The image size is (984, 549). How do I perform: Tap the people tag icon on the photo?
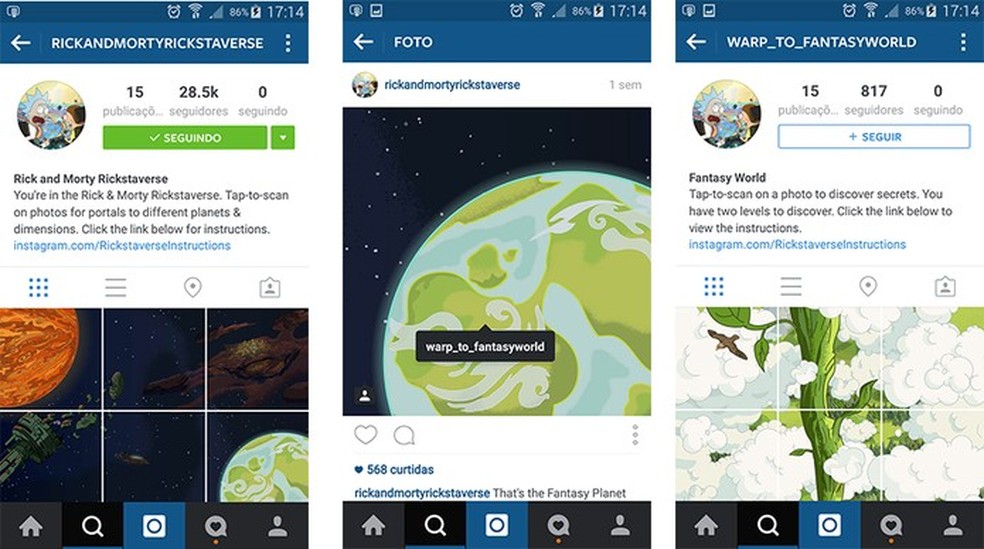pyautogui.click(x=365, y=395)
